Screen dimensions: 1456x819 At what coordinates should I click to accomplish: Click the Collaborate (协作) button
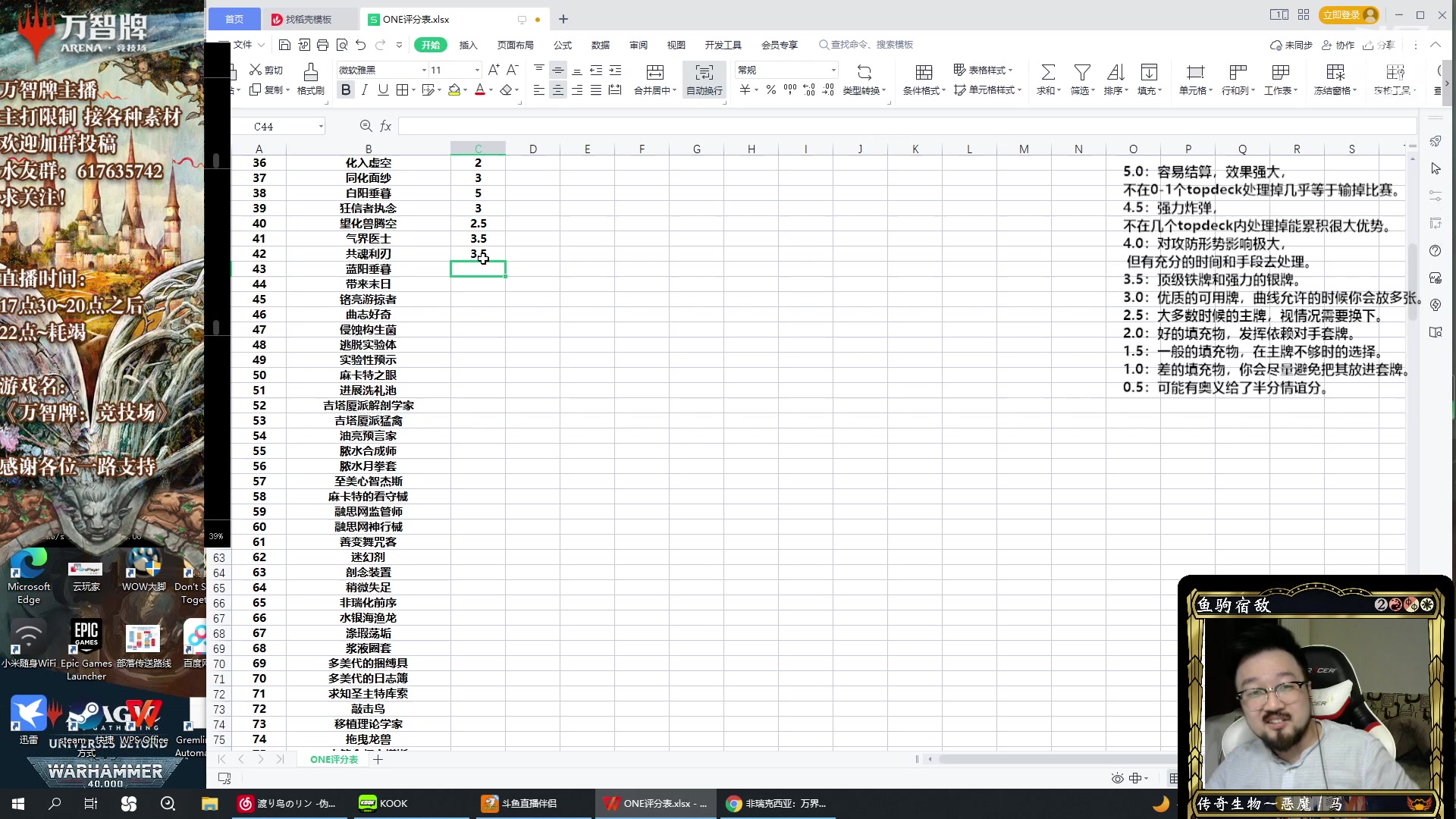[1338, 45]
